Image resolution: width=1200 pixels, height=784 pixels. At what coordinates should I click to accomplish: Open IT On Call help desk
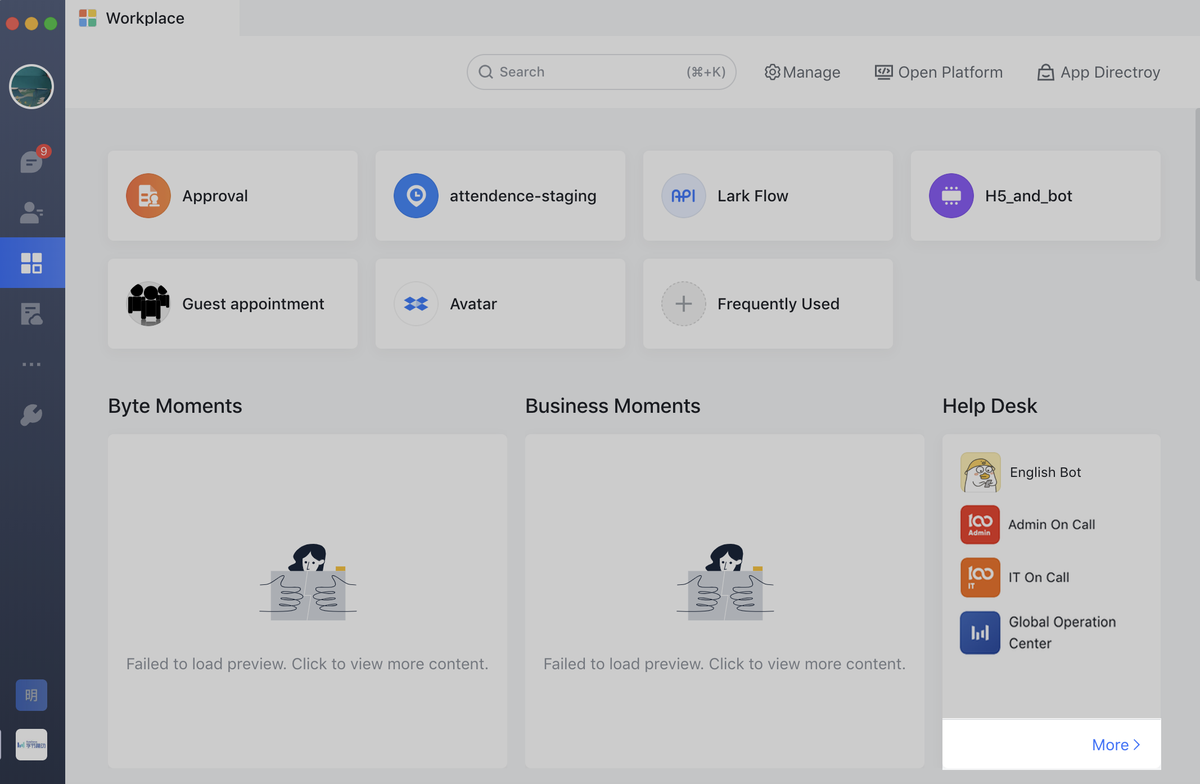coord(1038,577)
